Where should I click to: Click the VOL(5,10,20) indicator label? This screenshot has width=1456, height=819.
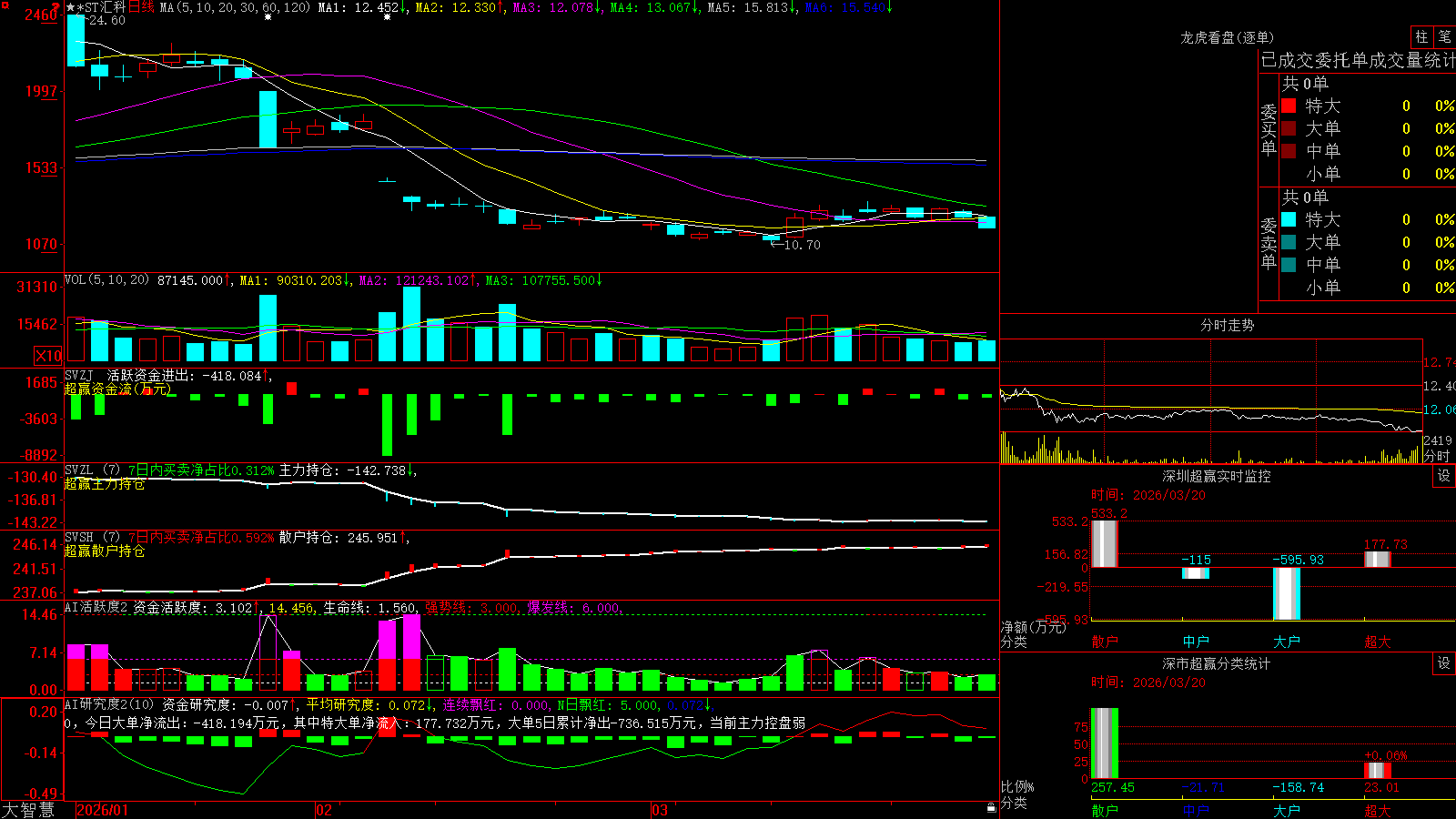106,279
